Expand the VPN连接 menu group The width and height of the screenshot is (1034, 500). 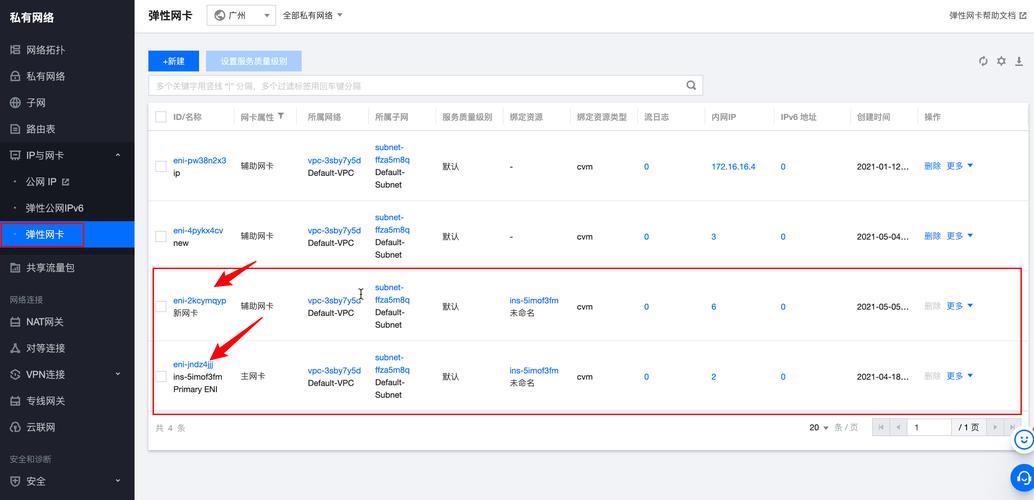click(x=67, y=375)
